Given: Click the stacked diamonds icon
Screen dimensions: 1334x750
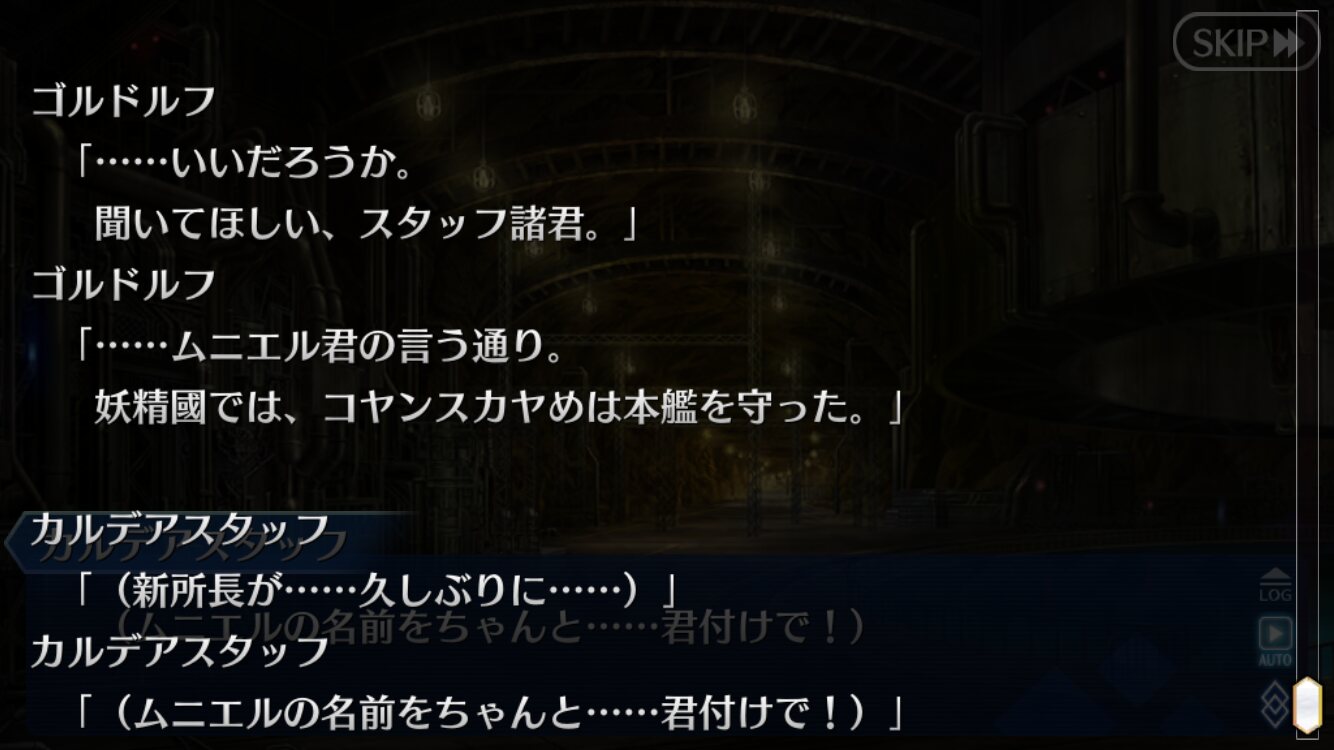Looking at the screenshot, I should (x=1276, y=704).
